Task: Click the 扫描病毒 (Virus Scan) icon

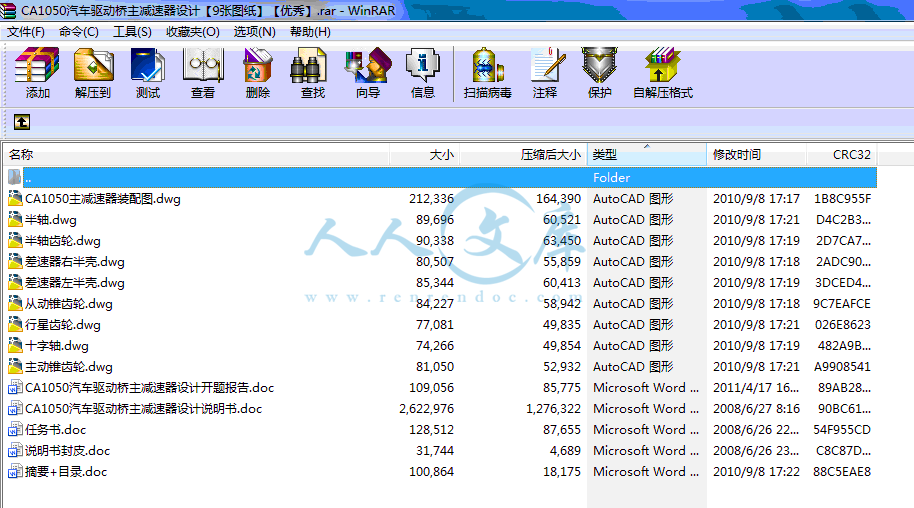Action: (x=487, y=73)
